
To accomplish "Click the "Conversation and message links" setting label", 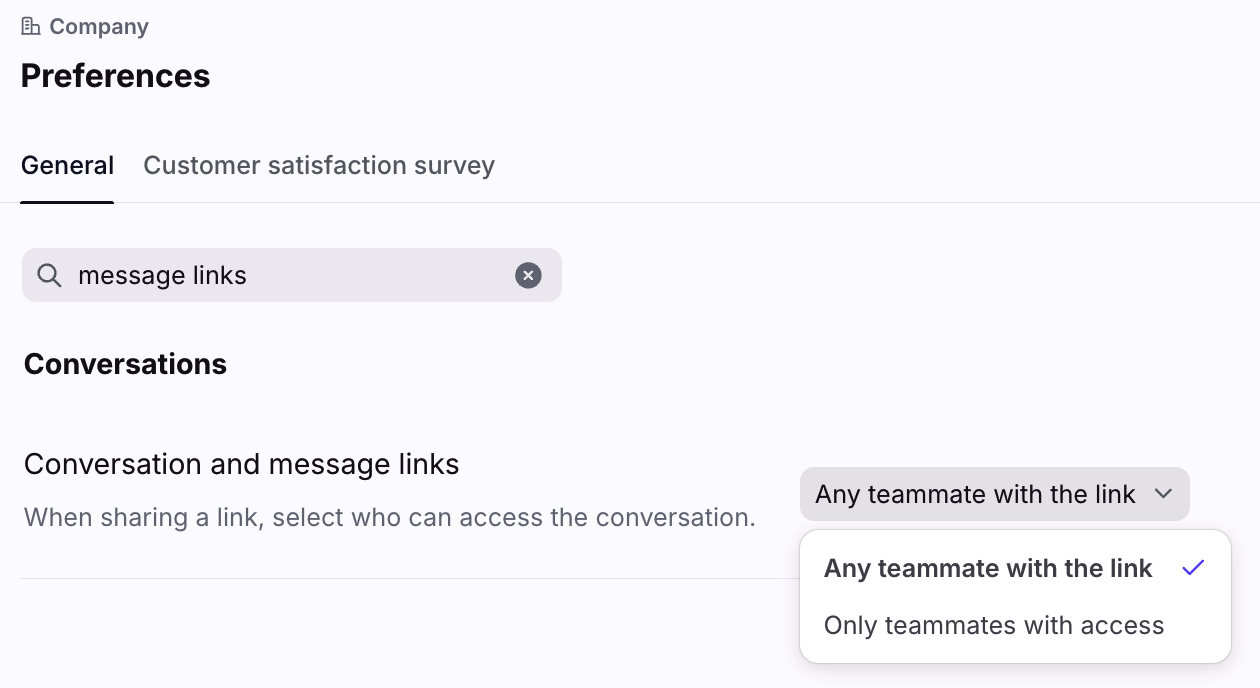I will (241, 464).
